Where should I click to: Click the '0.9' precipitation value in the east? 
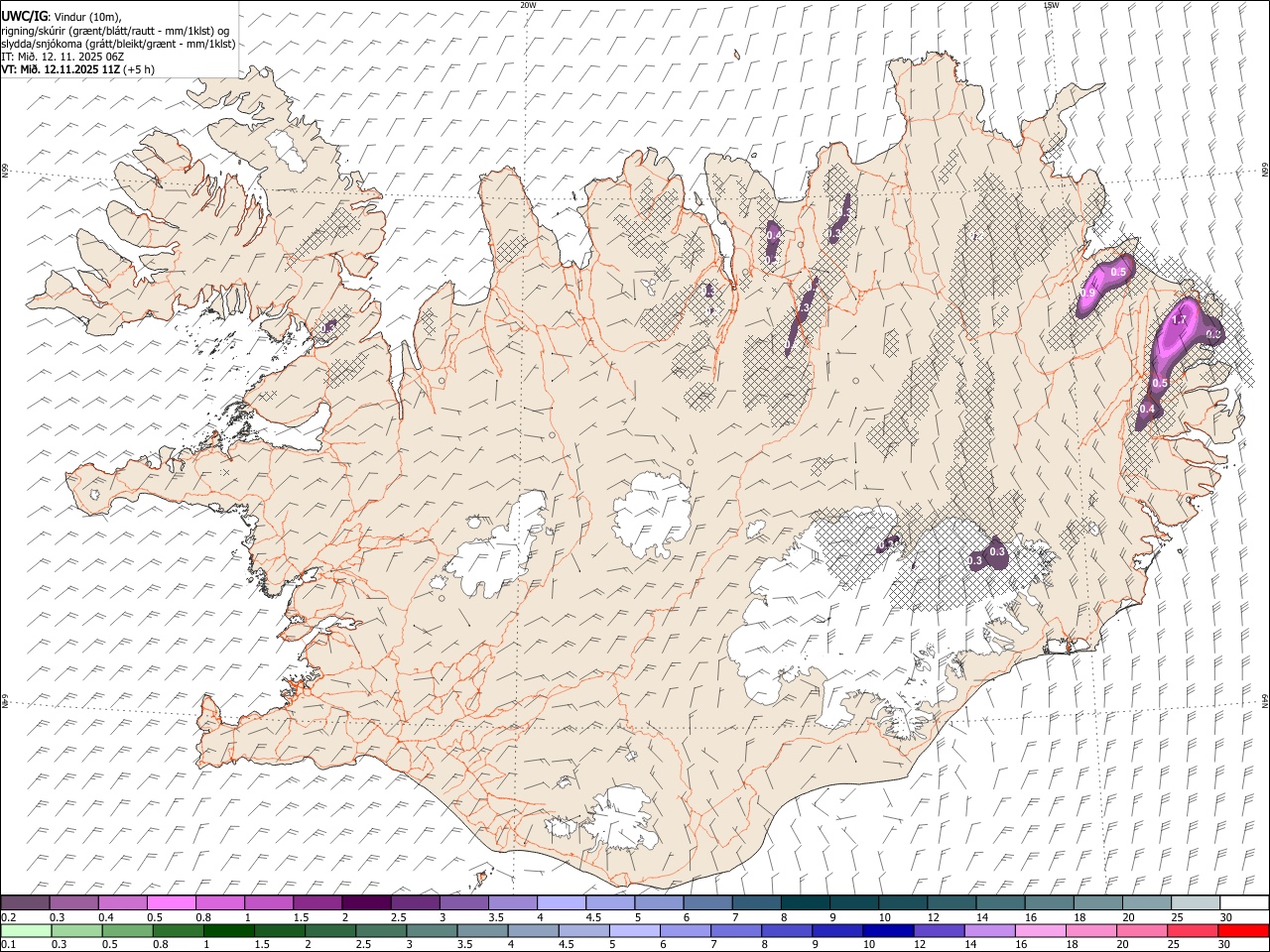[x=1087, y=294]
